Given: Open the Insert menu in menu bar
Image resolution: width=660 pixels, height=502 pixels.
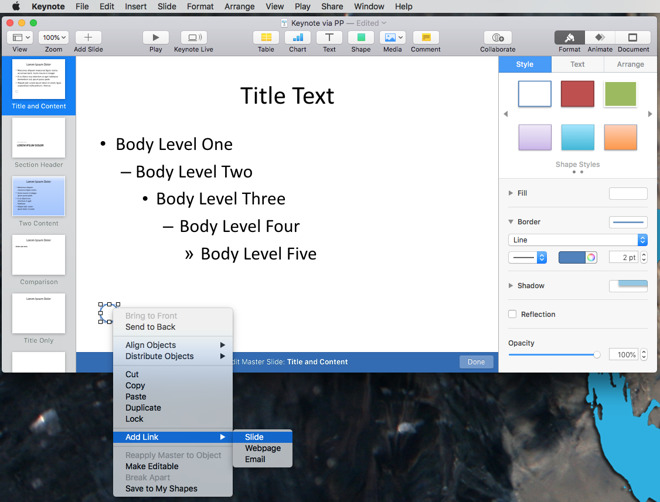Looking at the screenshot, I should point(136,6).
